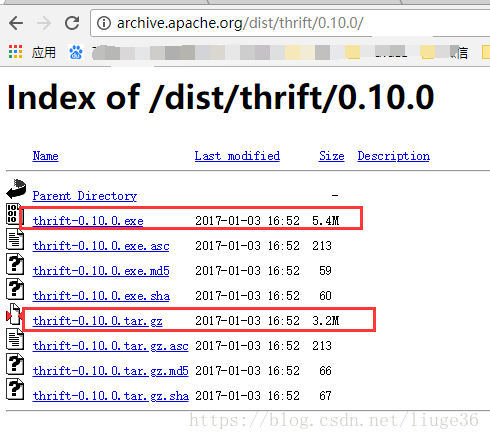The height and width of the screenshot is (440, 490).
Task: Click the browser Forward arrow
Action: pos(44,23)
